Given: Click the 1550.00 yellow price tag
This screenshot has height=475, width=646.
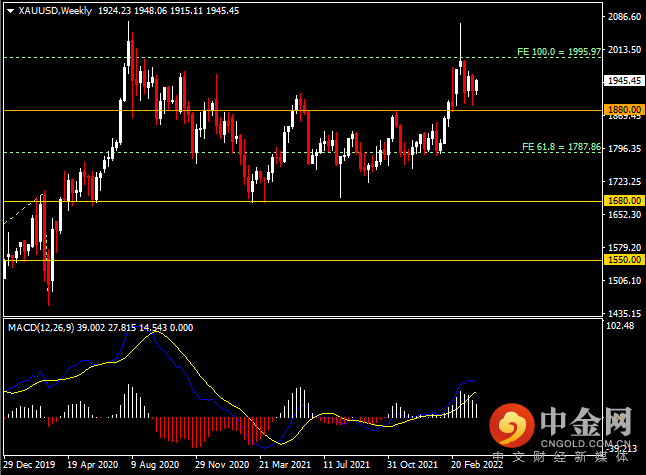Looking at the screenshot, I should click(624, 260).
